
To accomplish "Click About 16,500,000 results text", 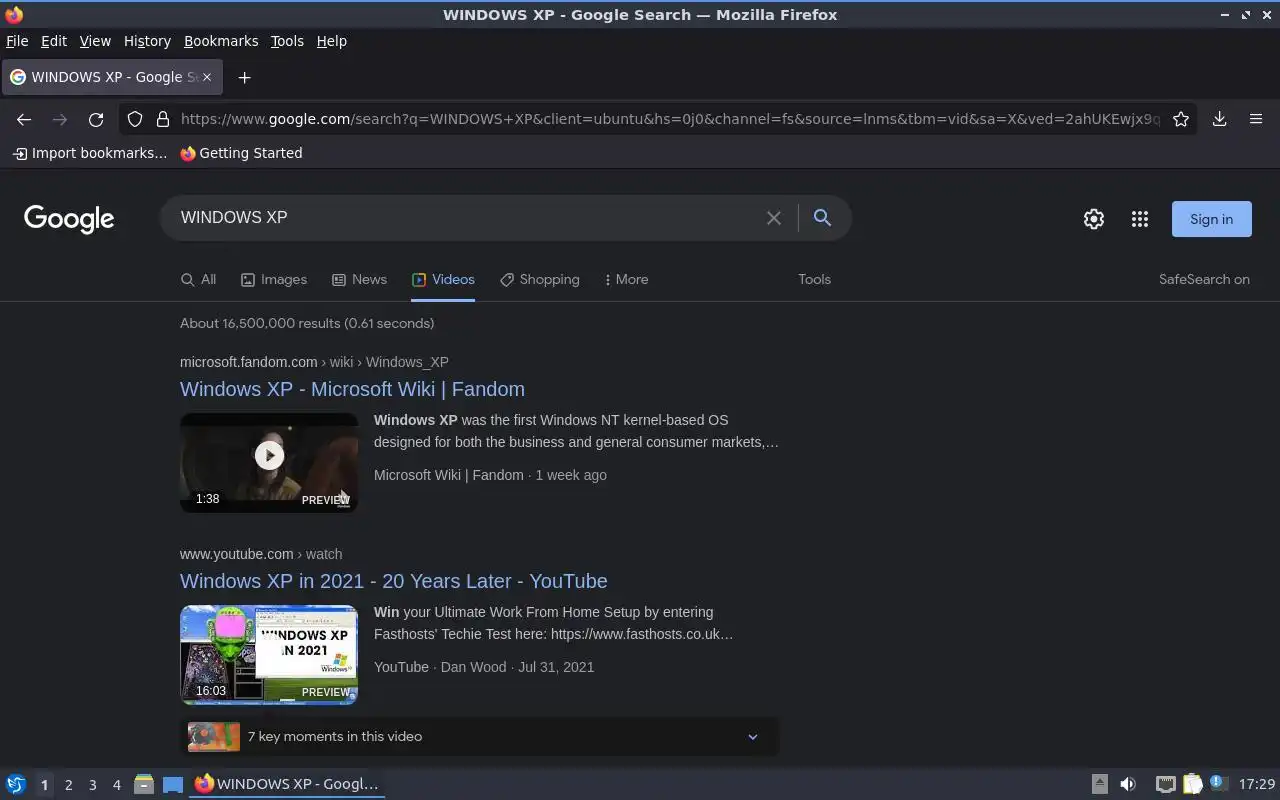I will [x=307, y=323].
